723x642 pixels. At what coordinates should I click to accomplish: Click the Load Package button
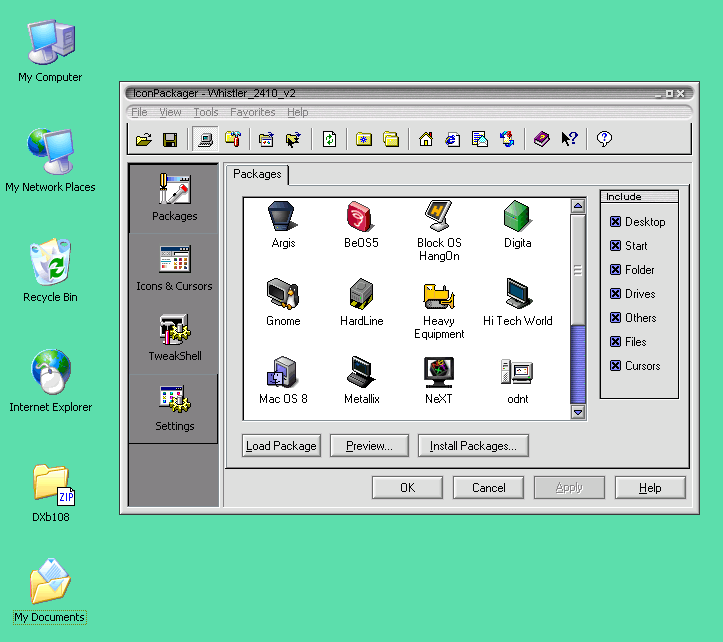[281, 446]
